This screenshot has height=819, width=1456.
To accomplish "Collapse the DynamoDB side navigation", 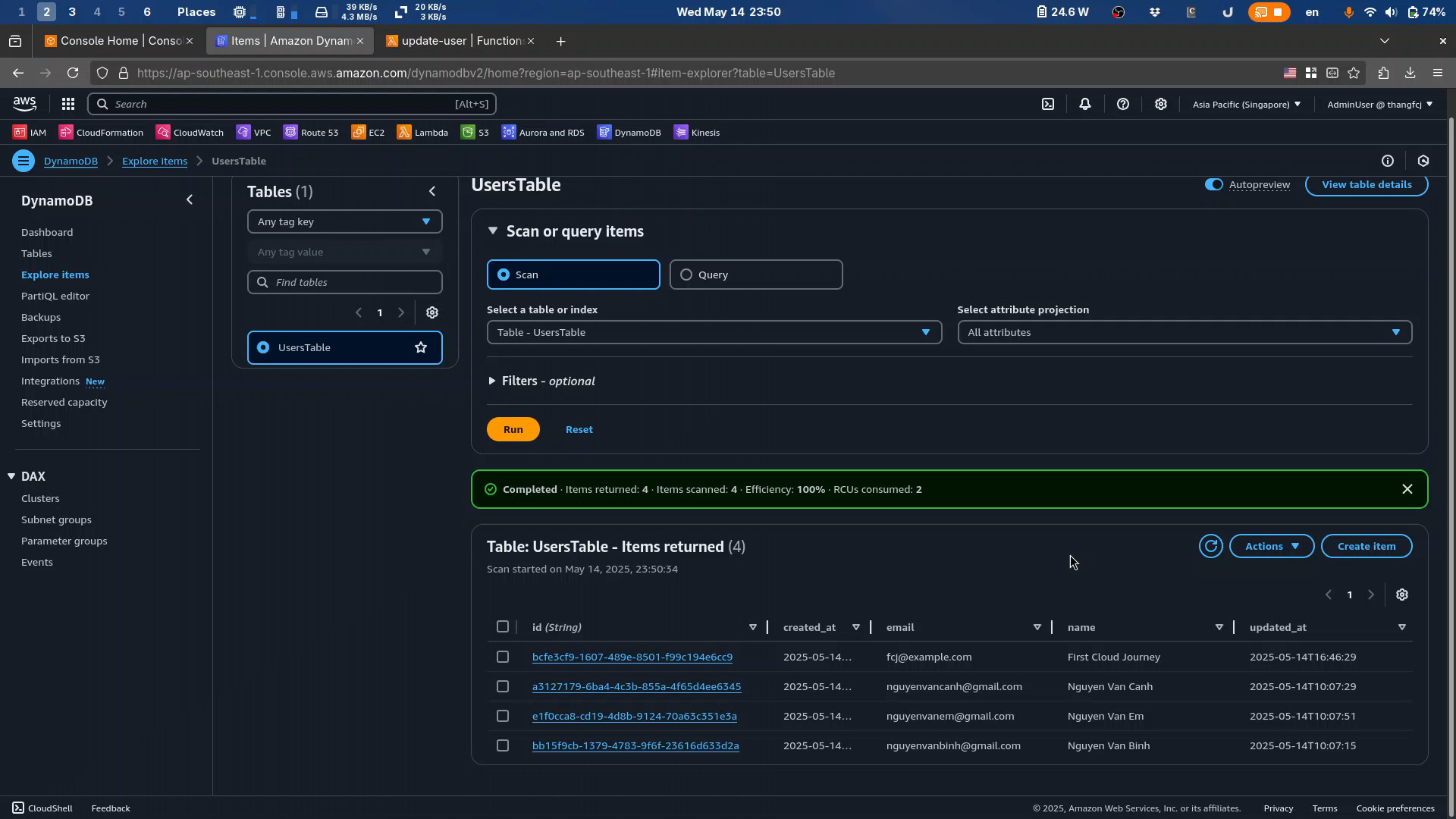I will point(190,200).
